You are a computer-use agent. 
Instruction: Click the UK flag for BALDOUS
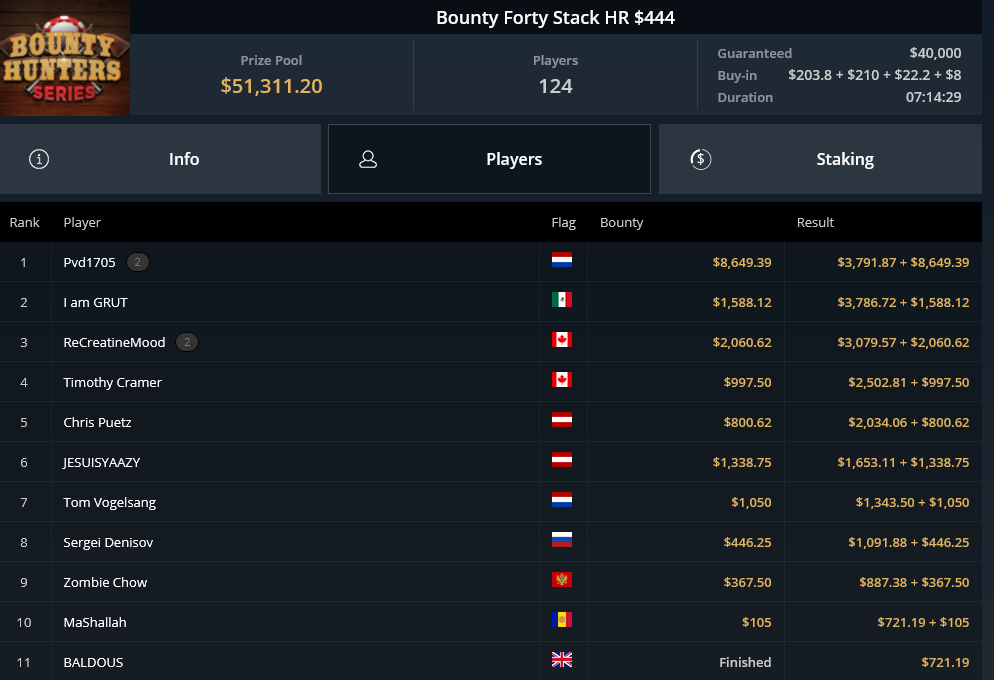click(x=562, y=660)
